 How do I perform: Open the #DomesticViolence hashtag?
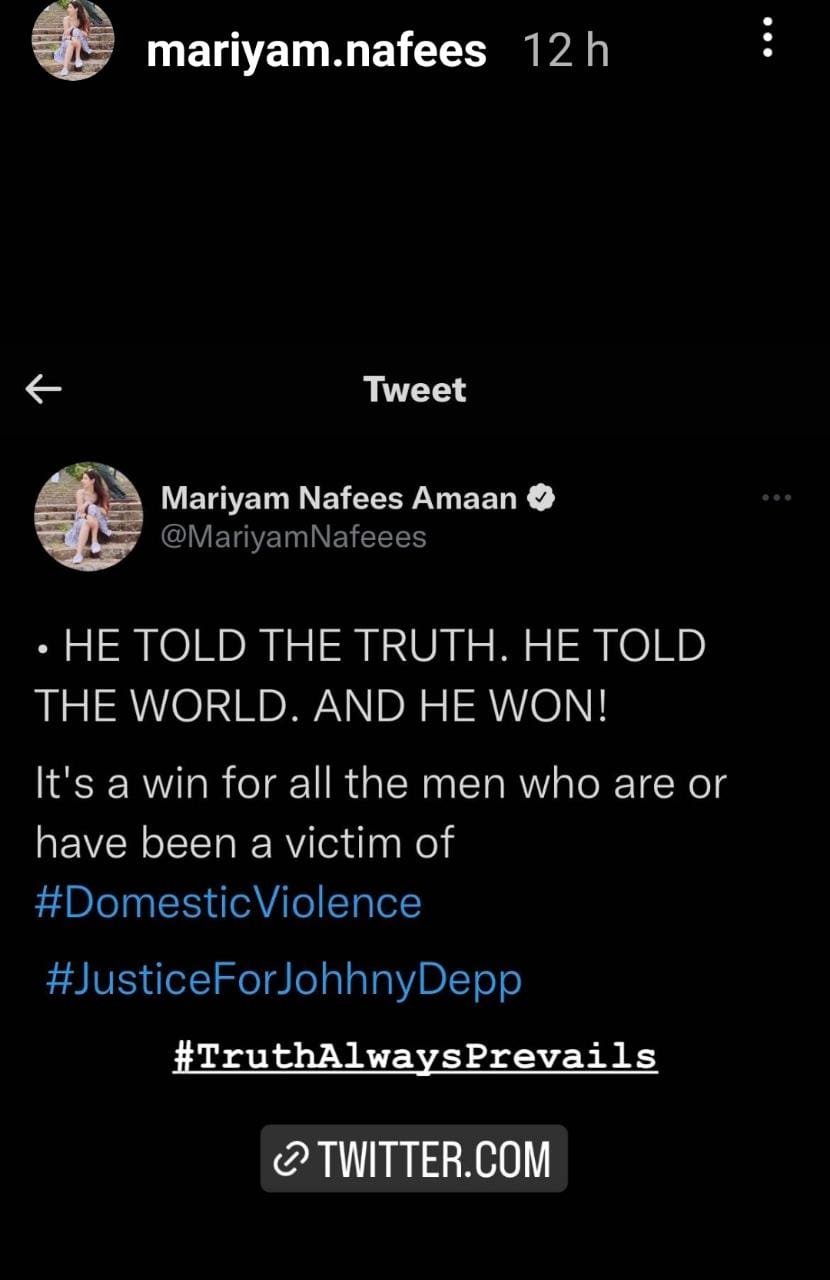[228, 902]
